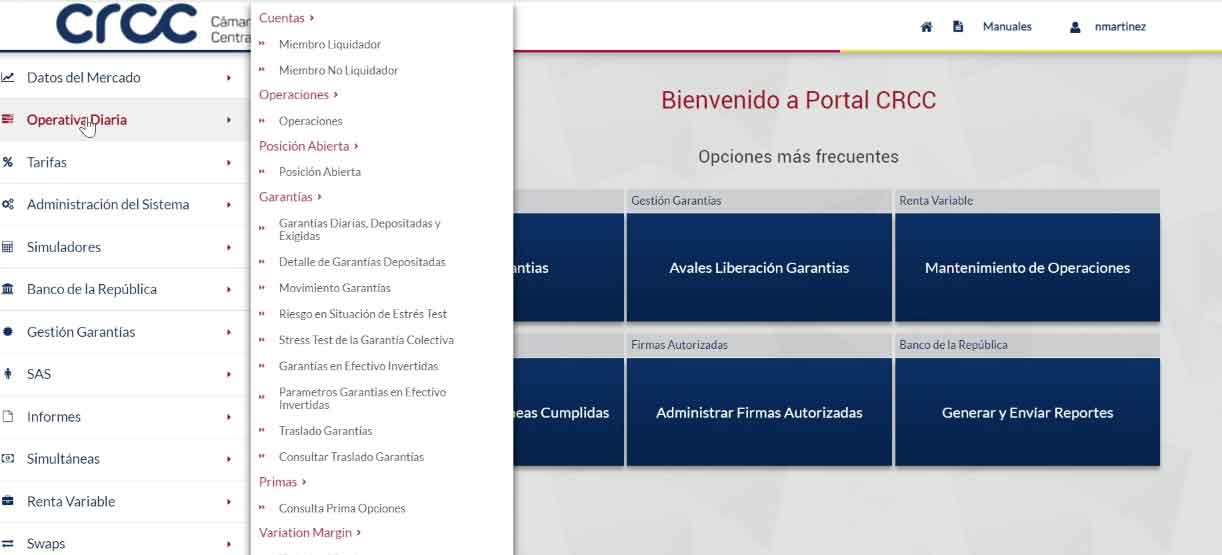
Task: Open the nmartinez user menu
Action: point(1120,27)
